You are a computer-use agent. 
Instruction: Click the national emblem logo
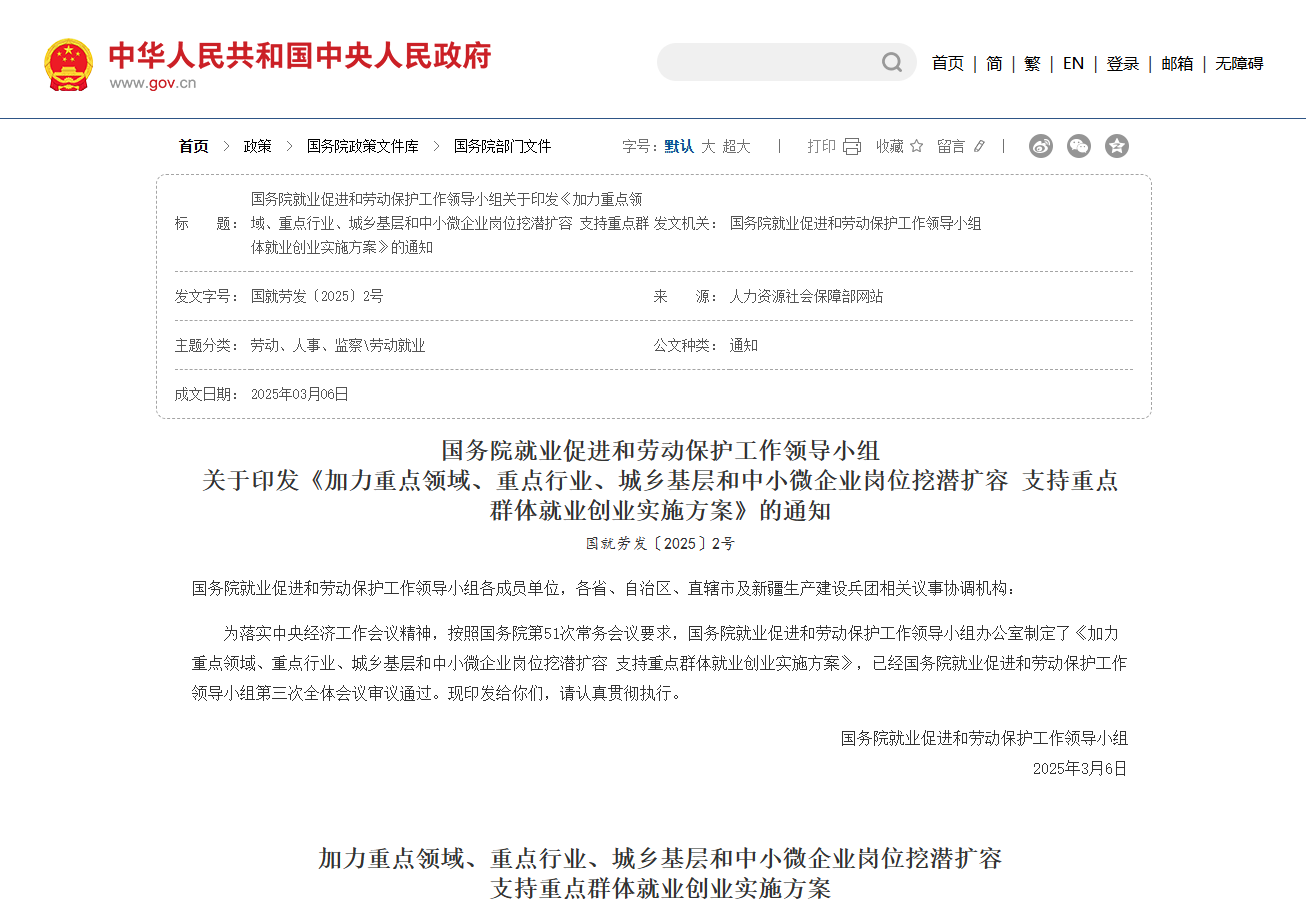point(68,63)
